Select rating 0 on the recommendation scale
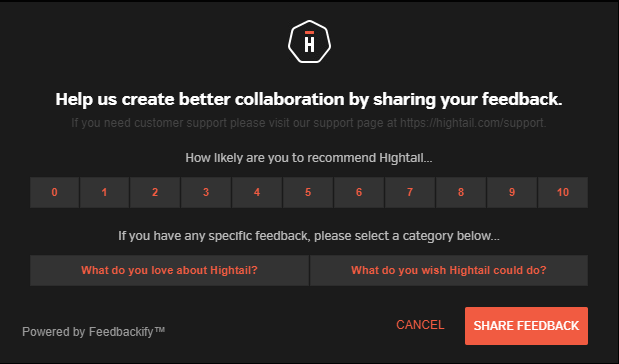 pyautogui.click(x=54, y=192)
